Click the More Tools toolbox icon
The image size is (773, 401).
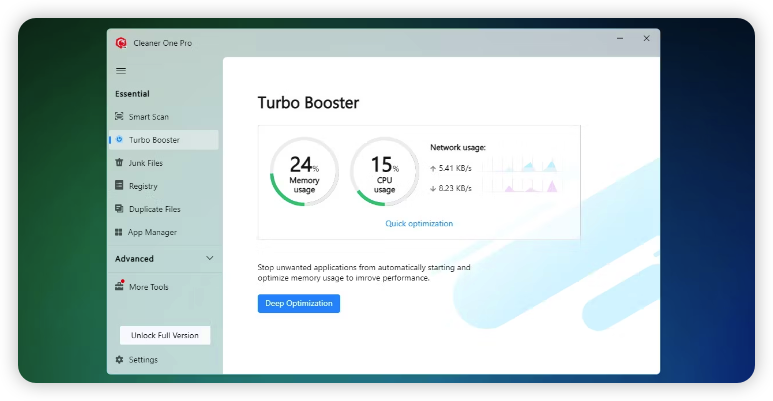pos(119,286)
